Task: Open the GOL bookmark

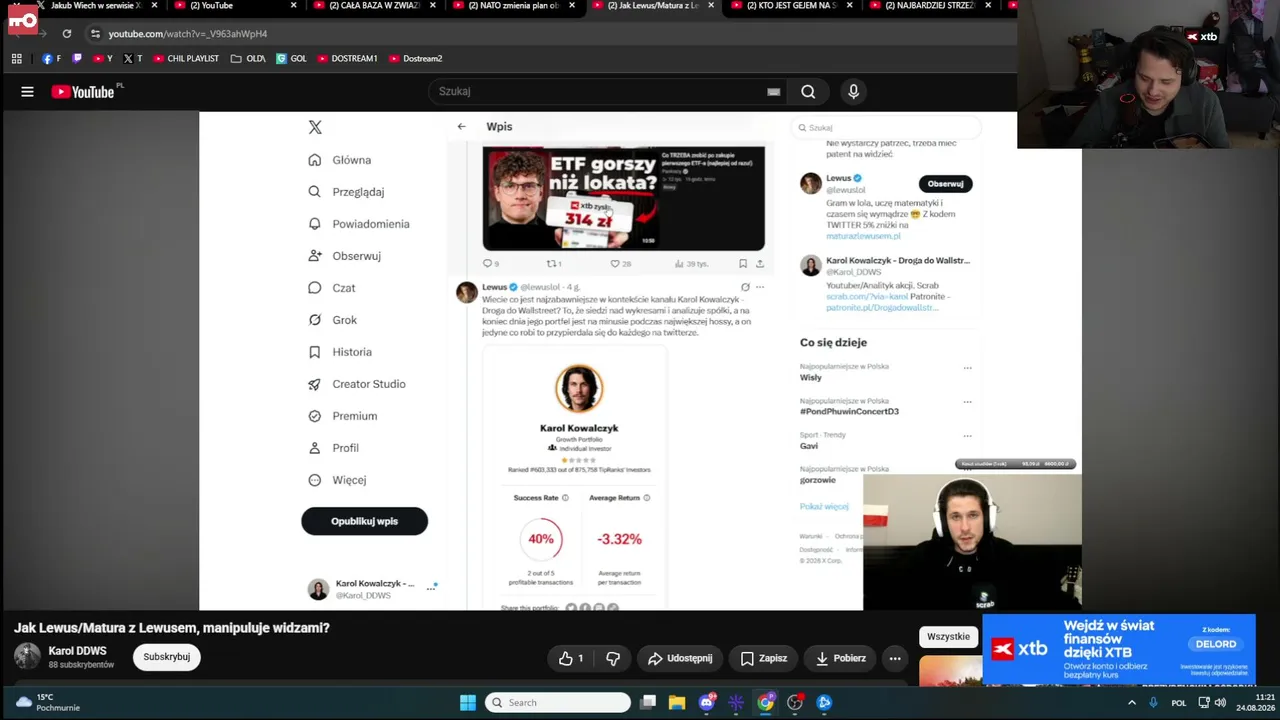Action: coord(292,59)
